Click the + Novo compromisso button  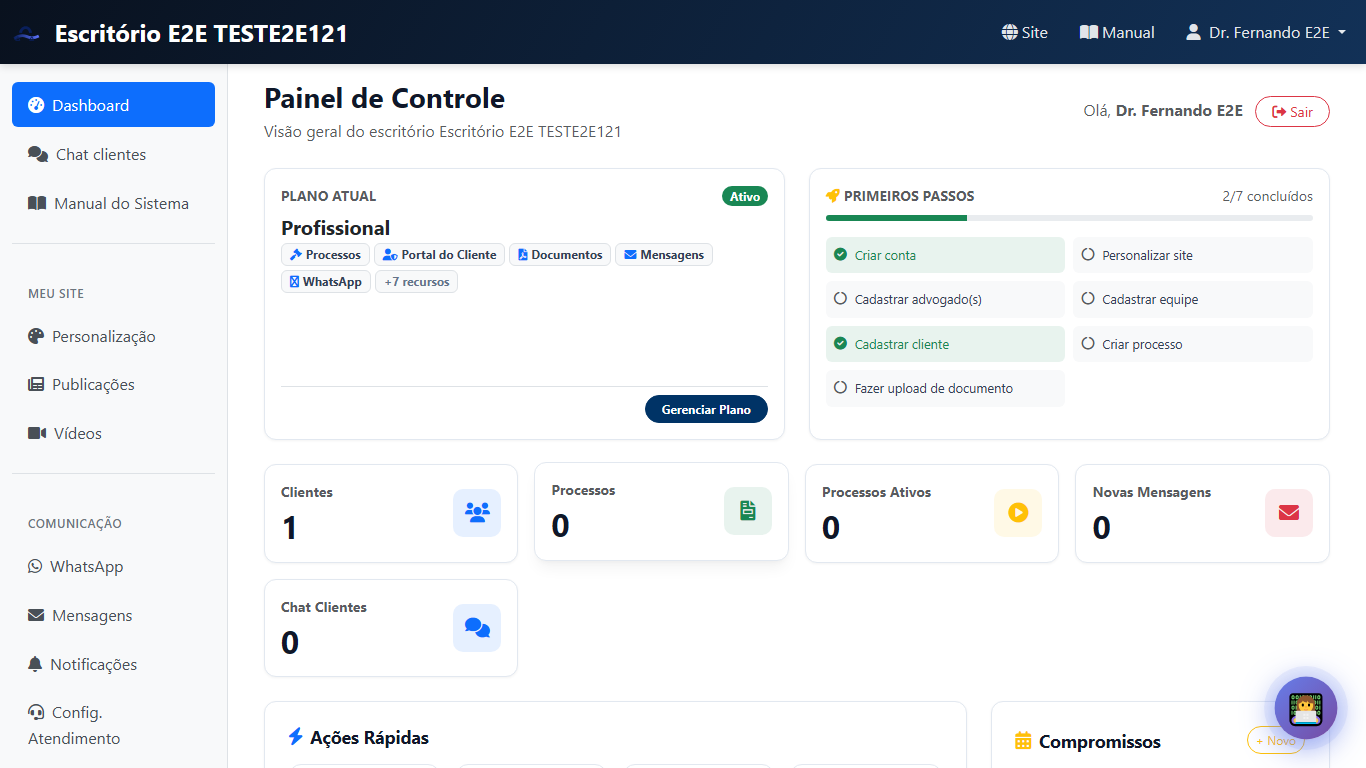(x=1276, y=741)
